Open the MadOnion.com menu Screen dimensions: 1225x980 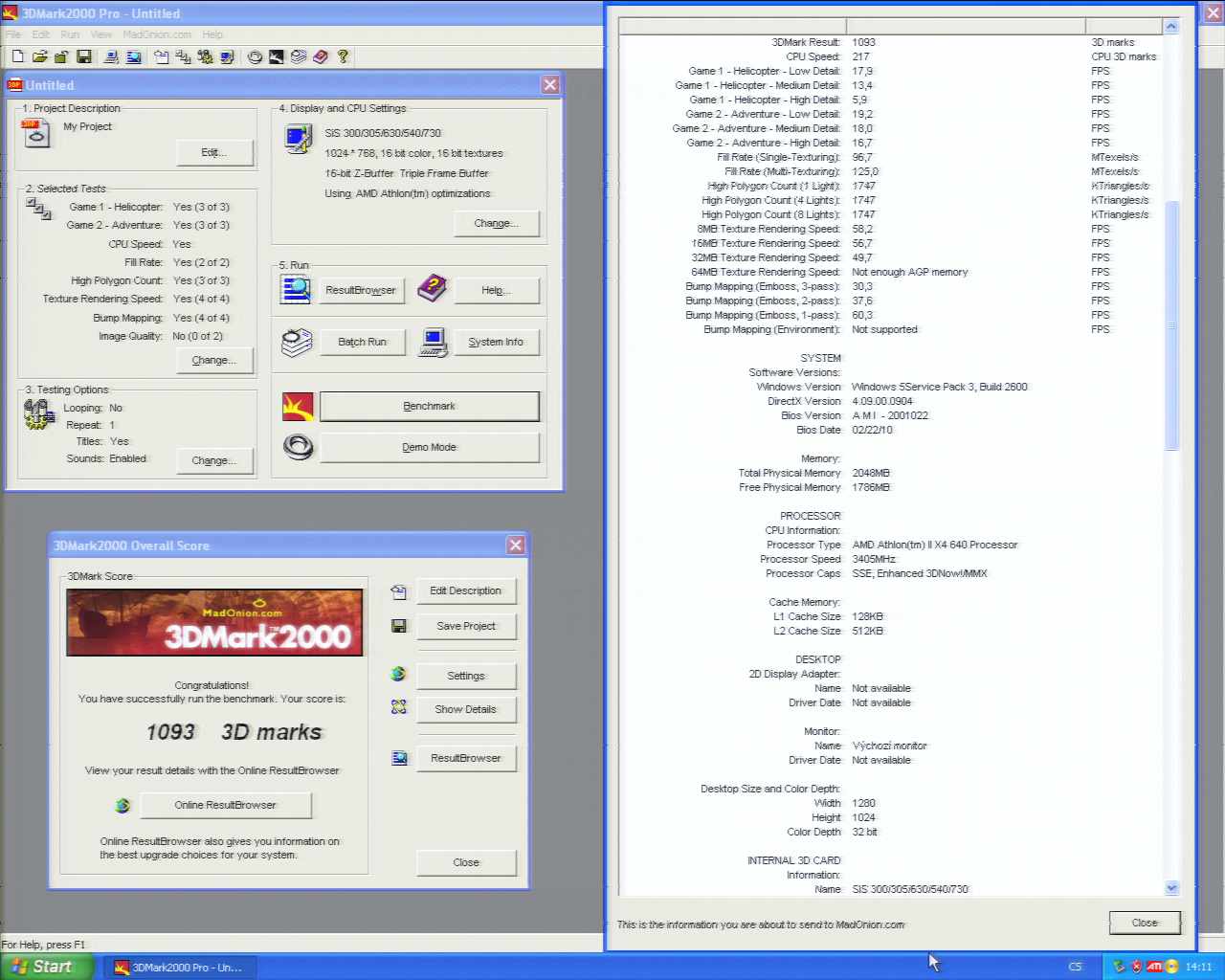point(157,34)
